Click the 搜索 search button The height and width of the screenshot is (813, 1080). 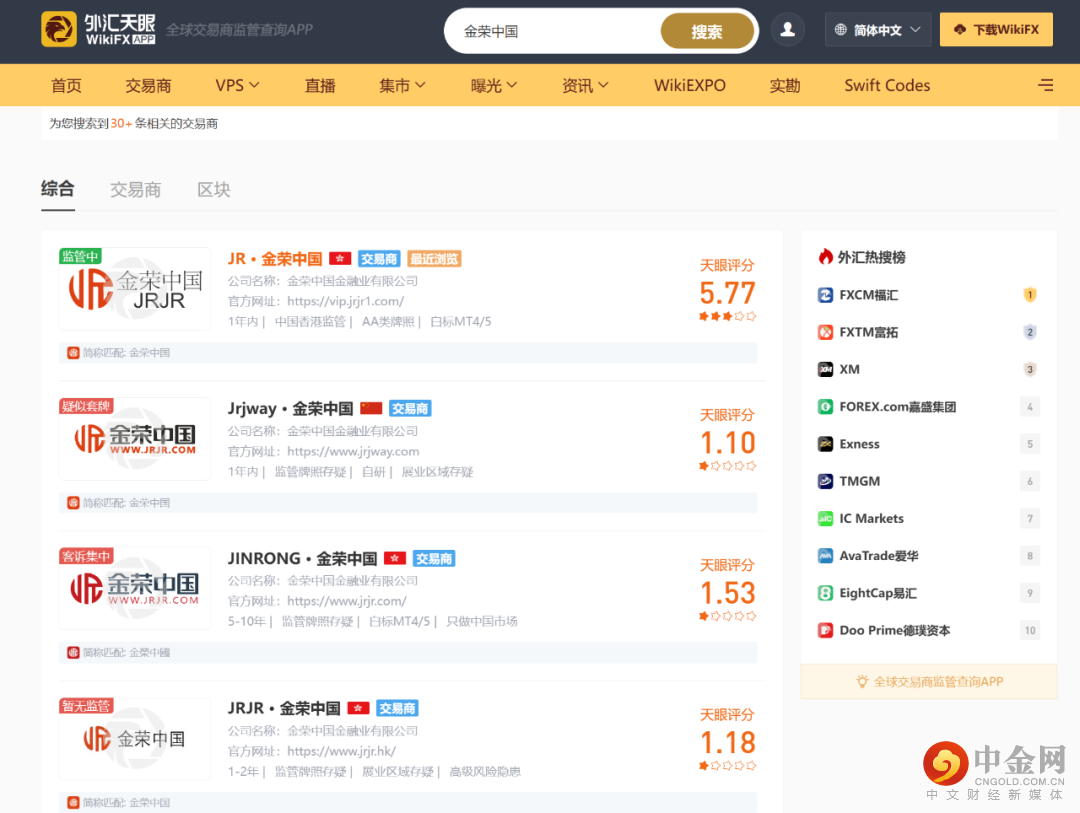707,31
